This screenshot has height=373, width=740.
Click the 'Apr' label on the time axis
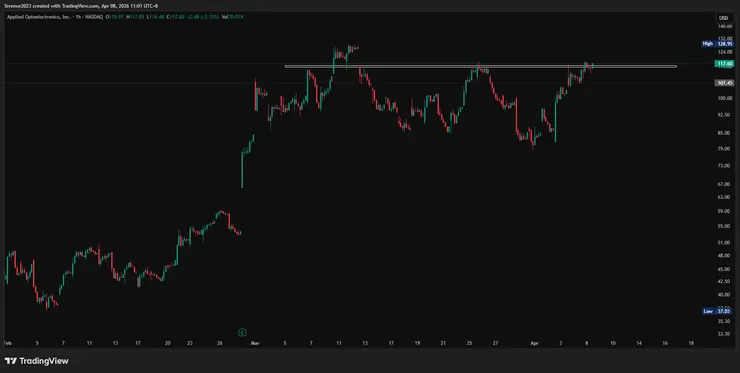point(534,343)
